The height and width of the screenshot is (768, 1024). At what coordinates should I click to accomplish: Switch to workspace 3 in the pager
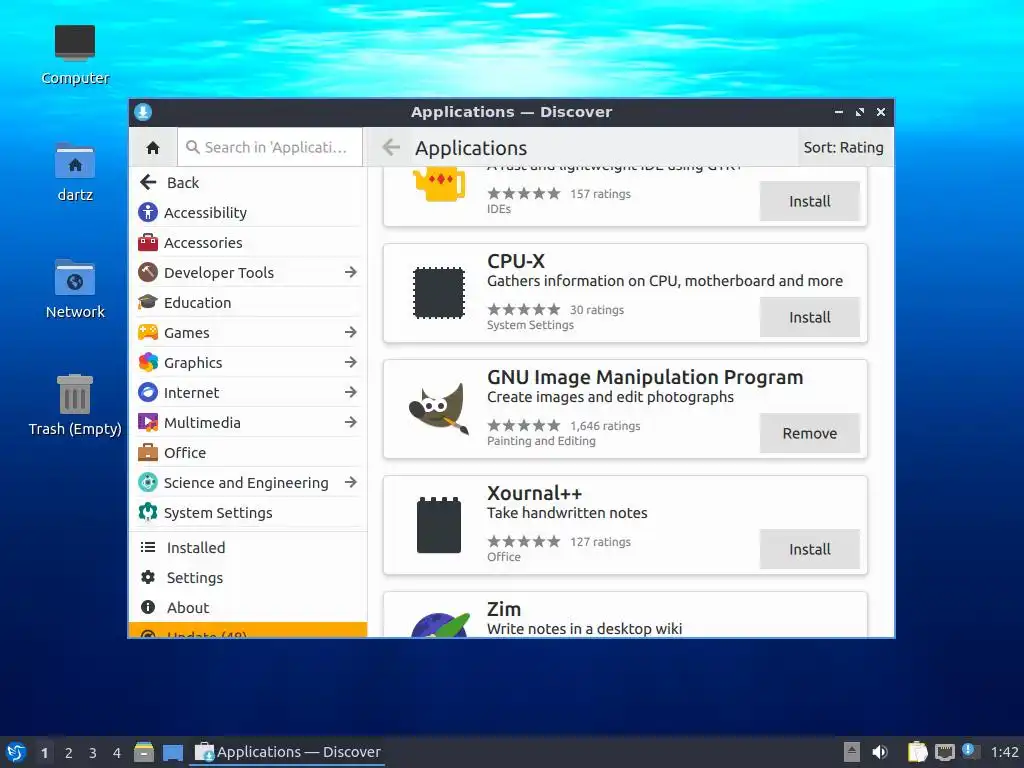tap(93, 753)
